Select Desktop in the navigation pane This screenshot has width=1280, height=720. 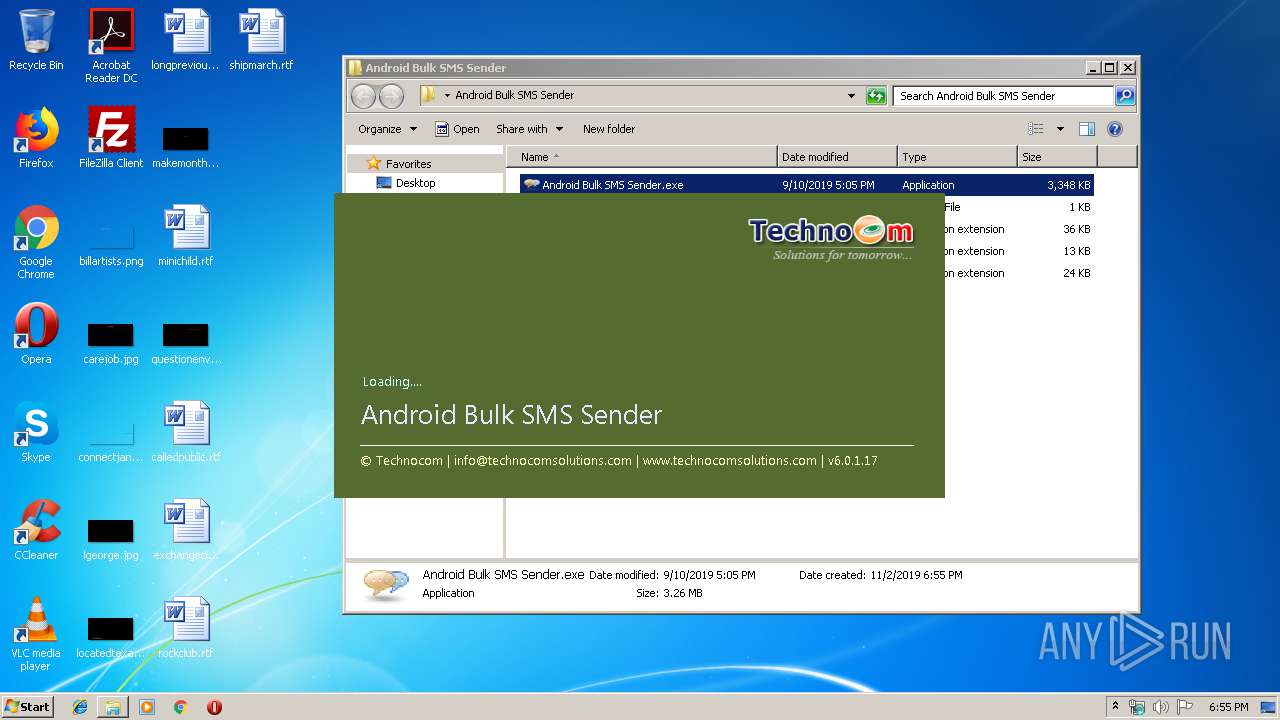point(415,183)
